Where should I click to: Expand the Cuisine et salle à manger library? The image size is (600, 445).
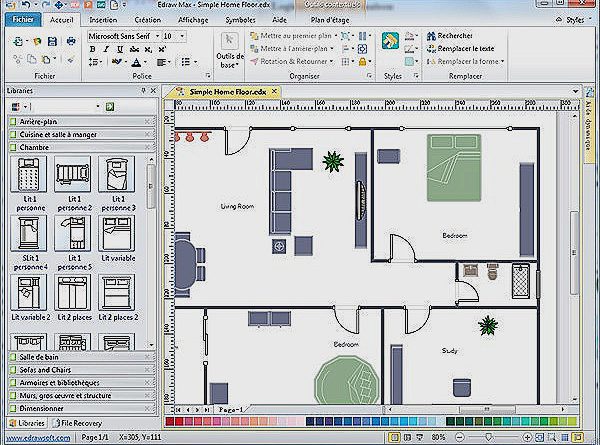pos(82,134)
